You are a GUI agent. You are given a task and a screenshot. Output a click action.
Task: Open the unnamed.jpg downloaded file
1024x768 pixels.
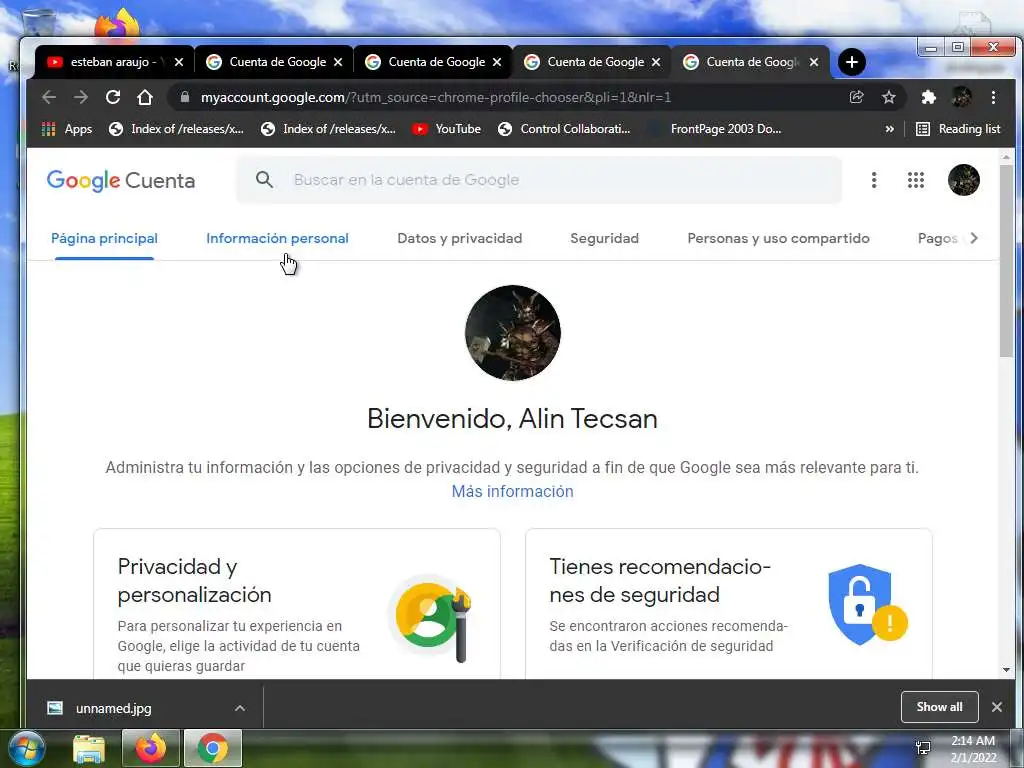(113, 708)
